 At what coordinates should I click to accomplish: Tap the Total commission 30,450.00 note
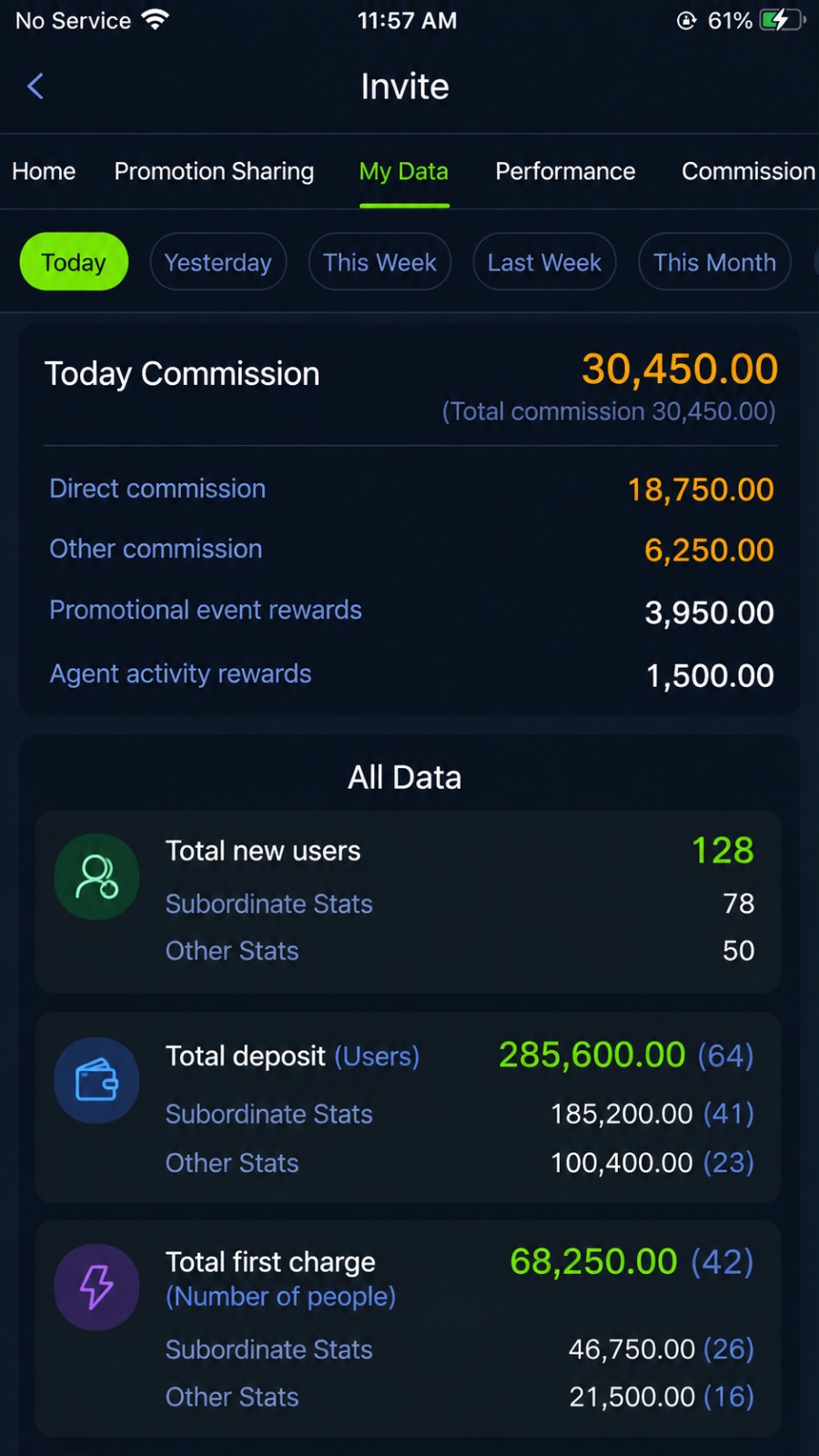tap(609, 411)
